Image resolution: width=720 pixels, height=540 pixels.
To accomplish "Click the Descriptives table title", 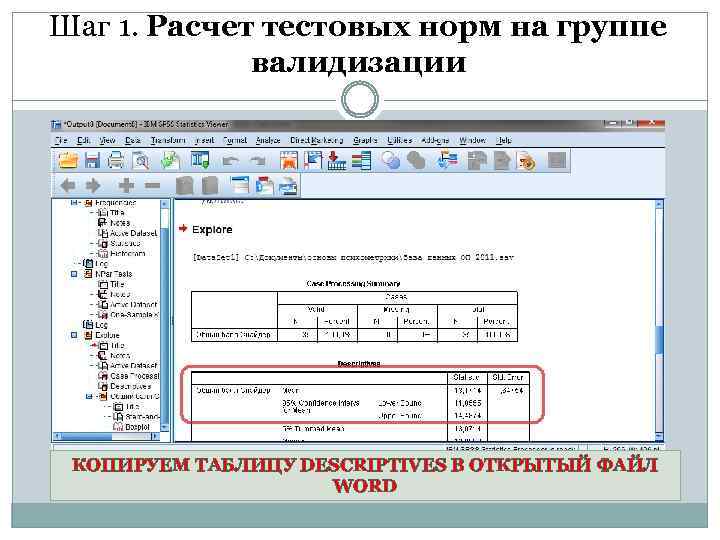I will pyautogui.click(x=359, y=364).
